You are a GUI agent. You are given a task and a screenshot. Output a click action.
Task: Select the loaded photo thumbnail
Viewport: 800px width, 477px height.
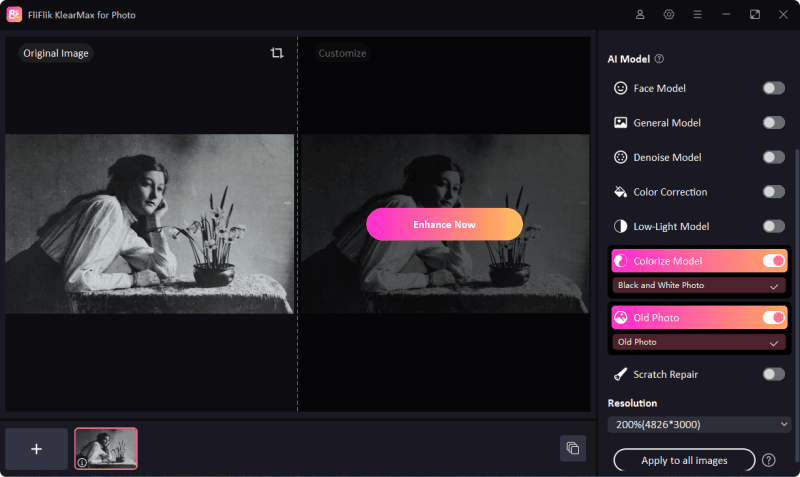106,449
